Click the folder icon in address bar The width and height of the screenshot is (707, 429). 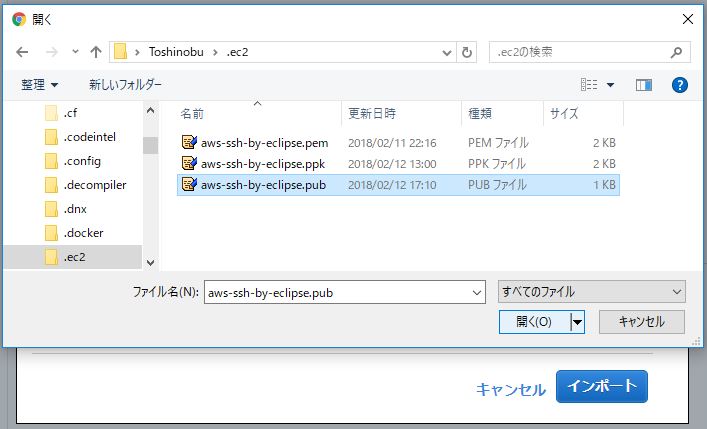[x=120, y=52]
